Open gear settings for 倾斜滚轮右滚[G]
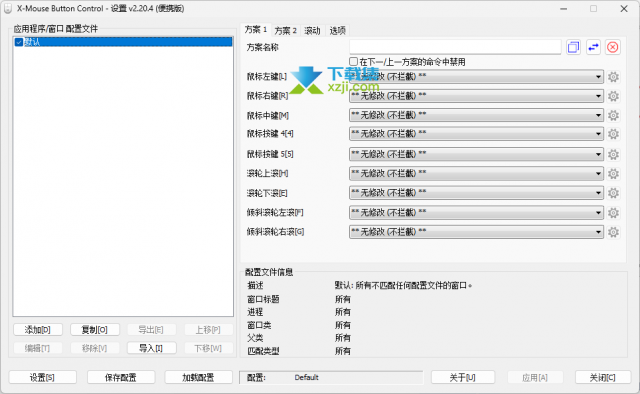This screenshot has width=640, height=394. (x=613, y=232)
